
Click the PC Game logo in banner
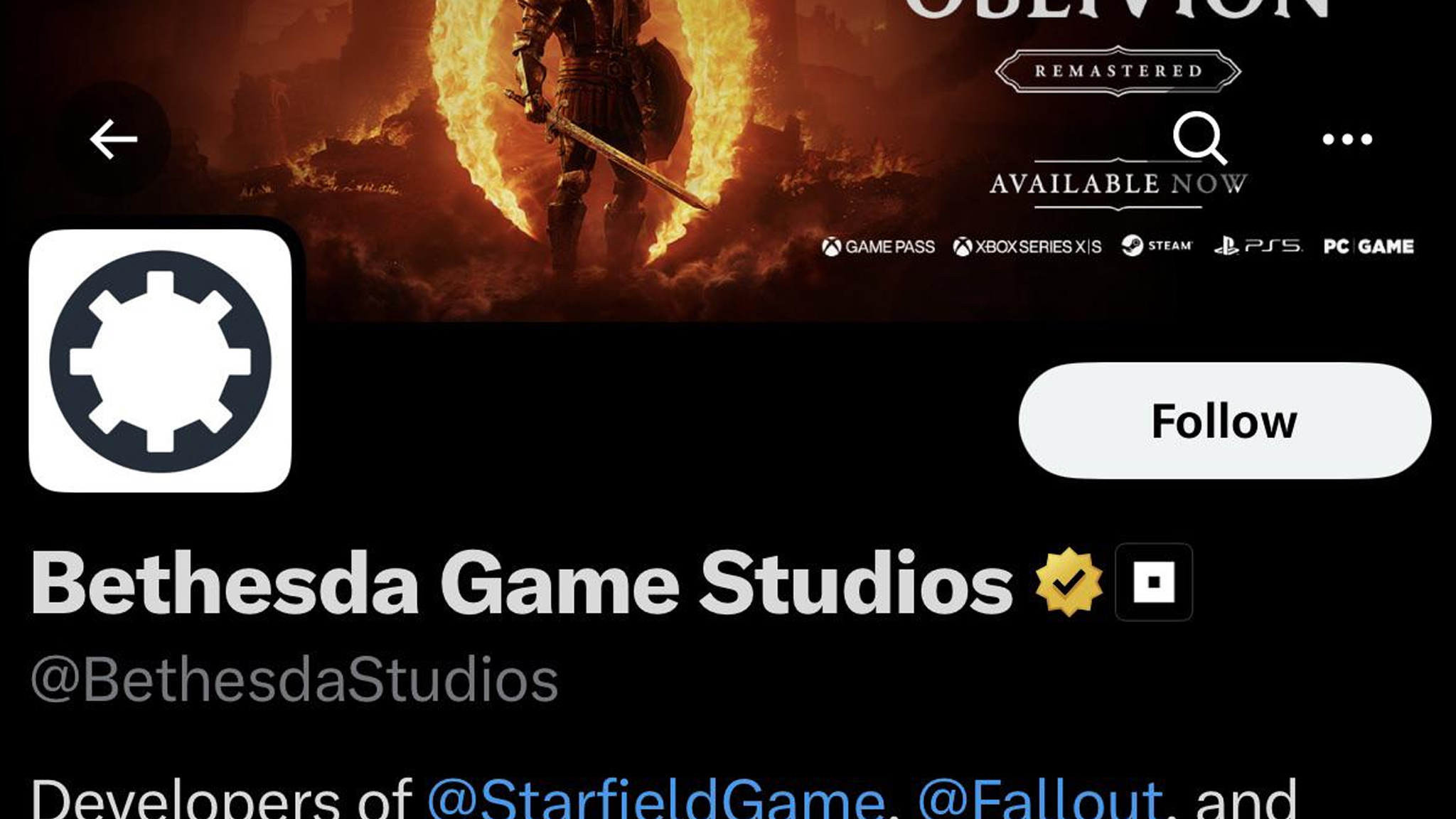coord(1369,246)
